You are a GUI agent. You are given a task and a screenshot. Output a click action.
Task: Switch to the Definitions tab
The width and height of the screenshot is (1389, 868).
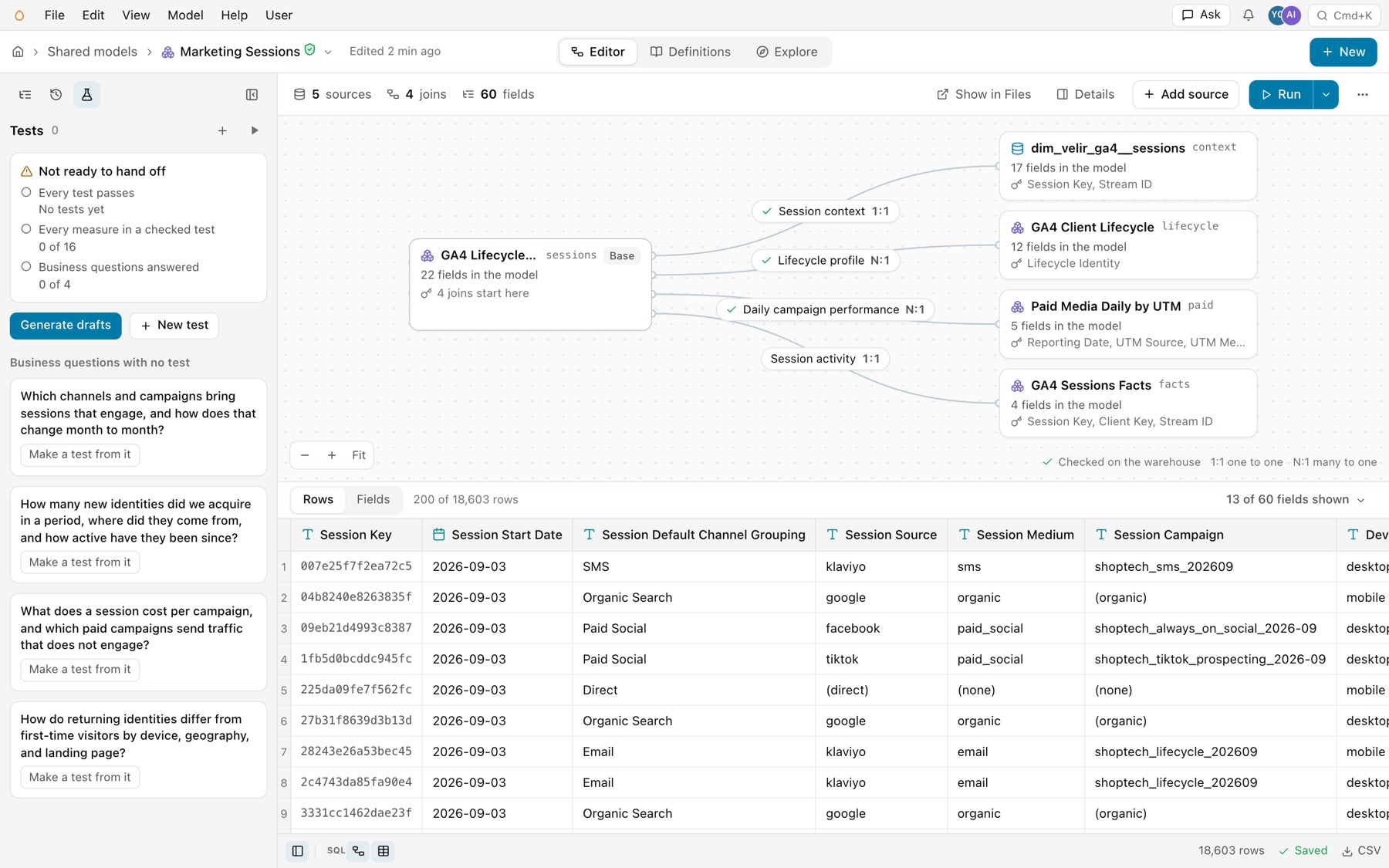click(690, 52)
